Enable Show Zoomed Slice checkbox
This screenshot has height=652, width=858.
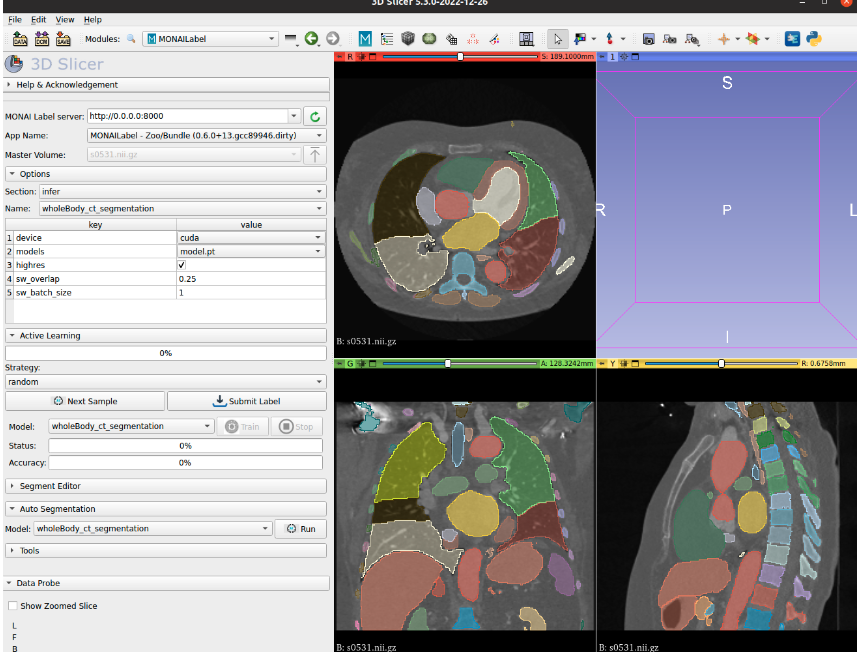click(x=13, y=606)
